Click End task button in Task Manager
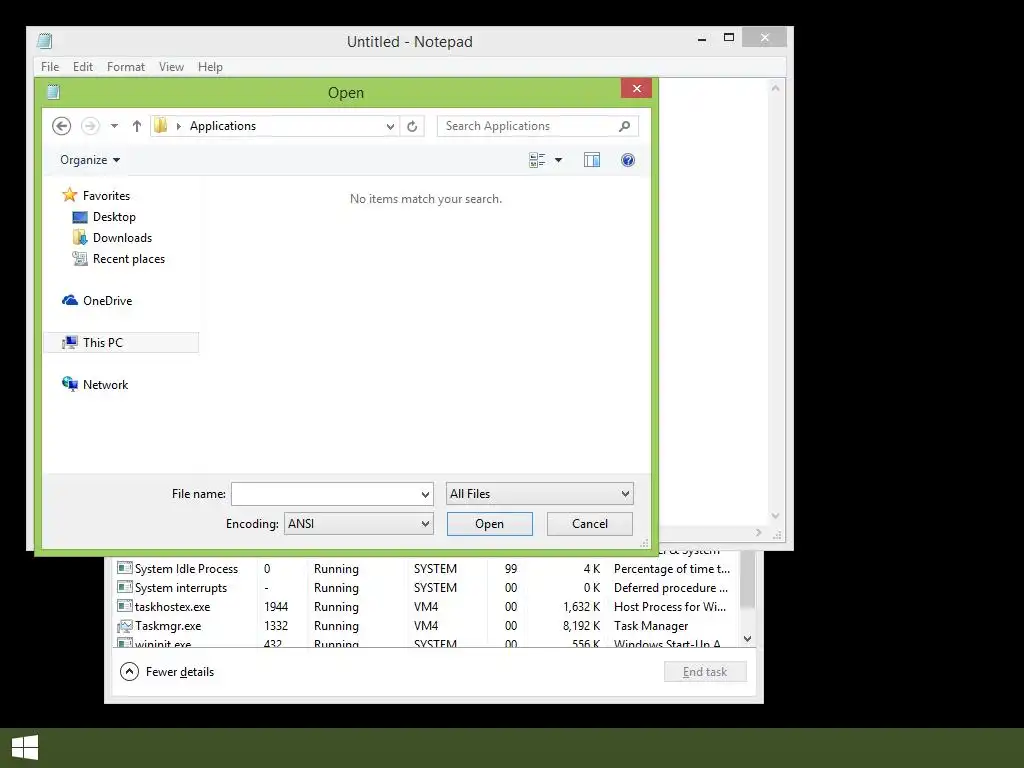The width and height of the screenshot is (1024, 768). click(x=705, y=671)
